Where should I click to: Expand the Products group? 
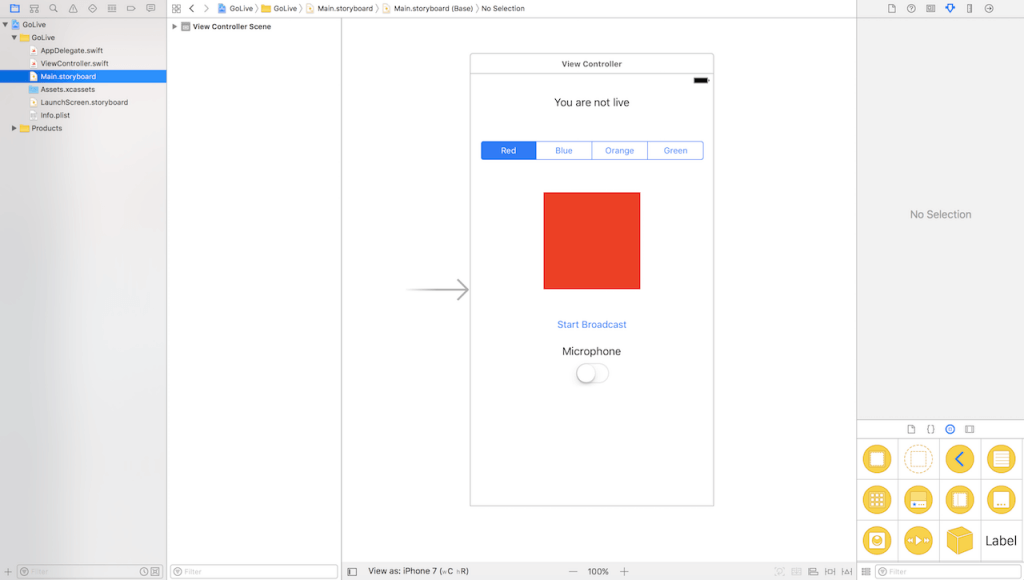tap(14, 127)
